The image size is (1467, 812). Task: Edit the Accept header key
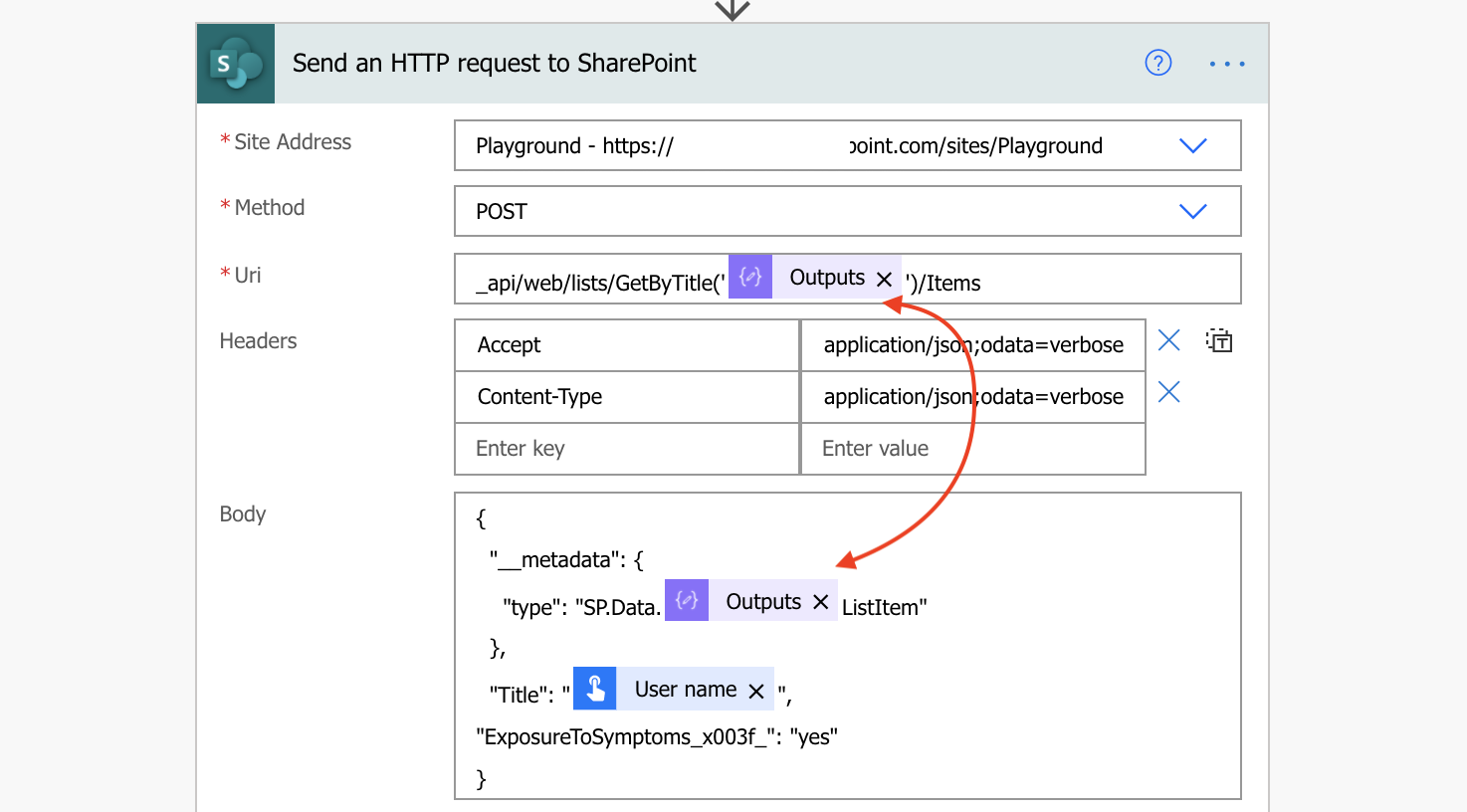[627, 345]
